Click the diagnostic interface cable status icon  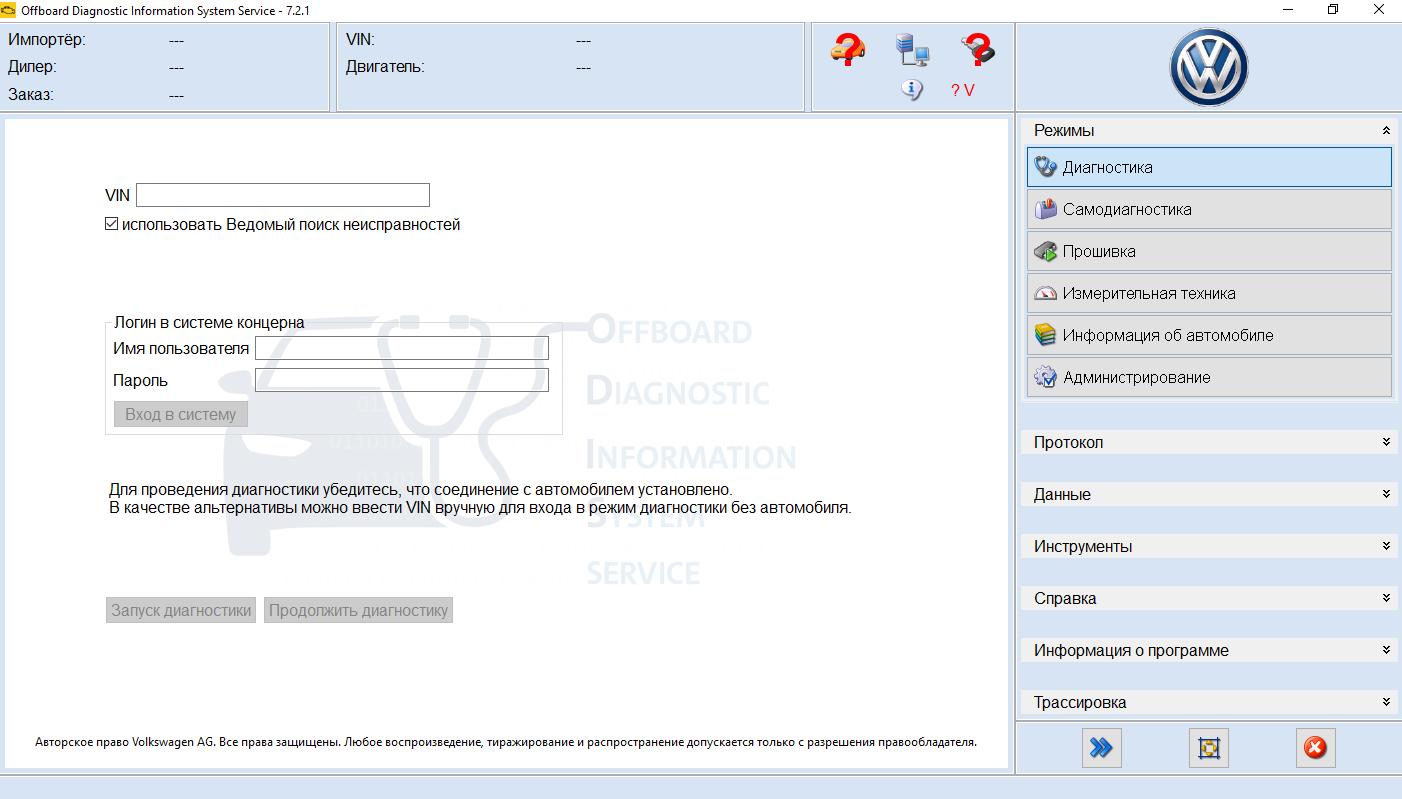(977, 48)
